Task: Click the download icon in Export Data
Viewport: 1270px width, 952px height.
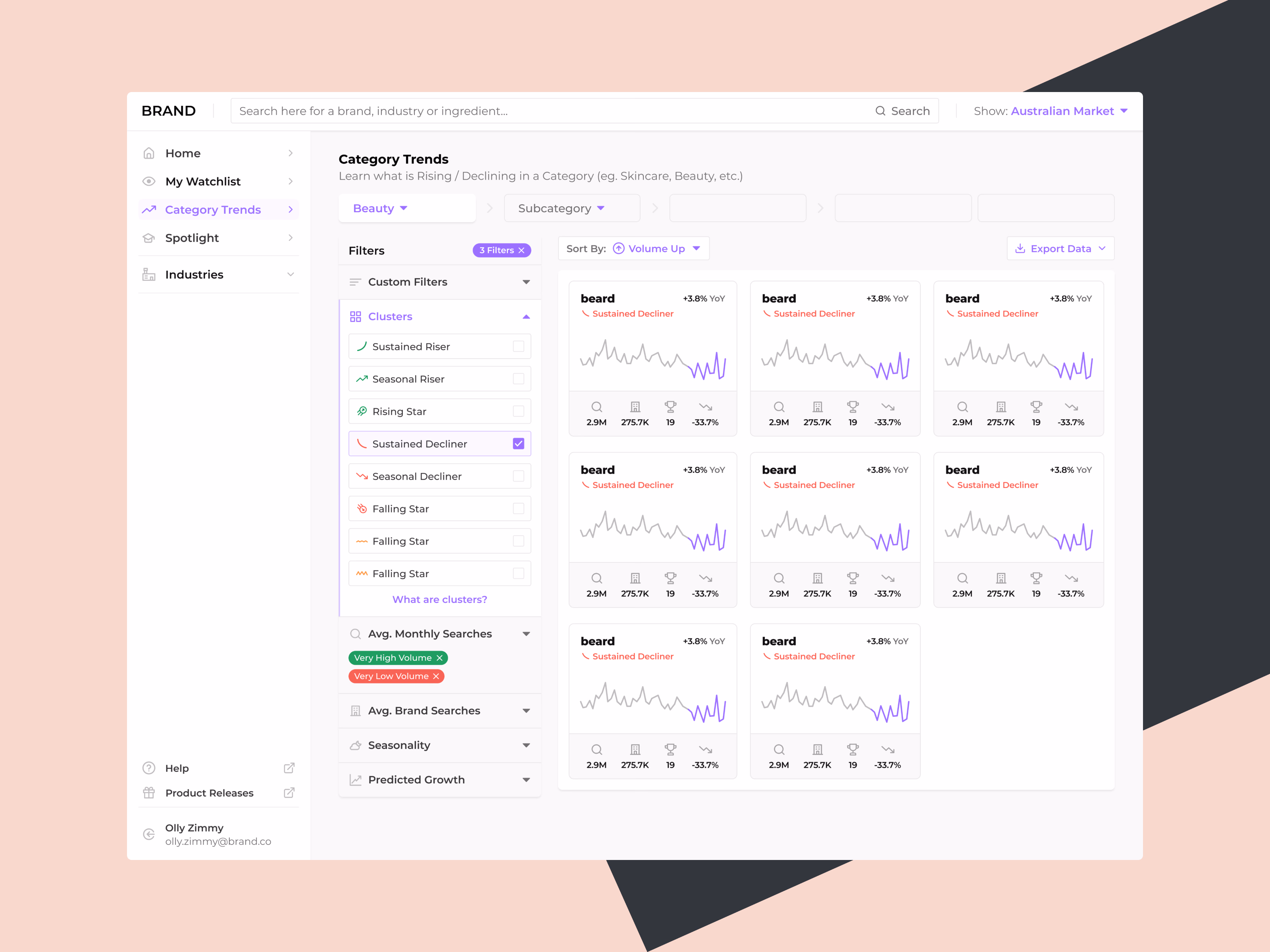Action: click(x=1020, y=248)
